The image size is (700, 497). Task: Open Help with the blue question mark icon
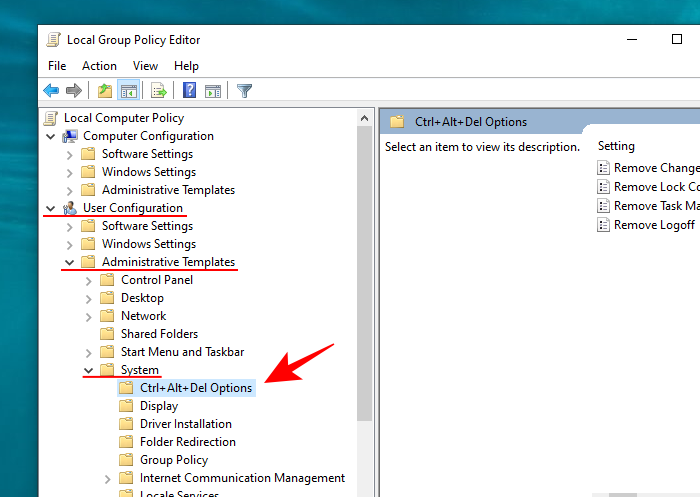[x=189, y=91]
